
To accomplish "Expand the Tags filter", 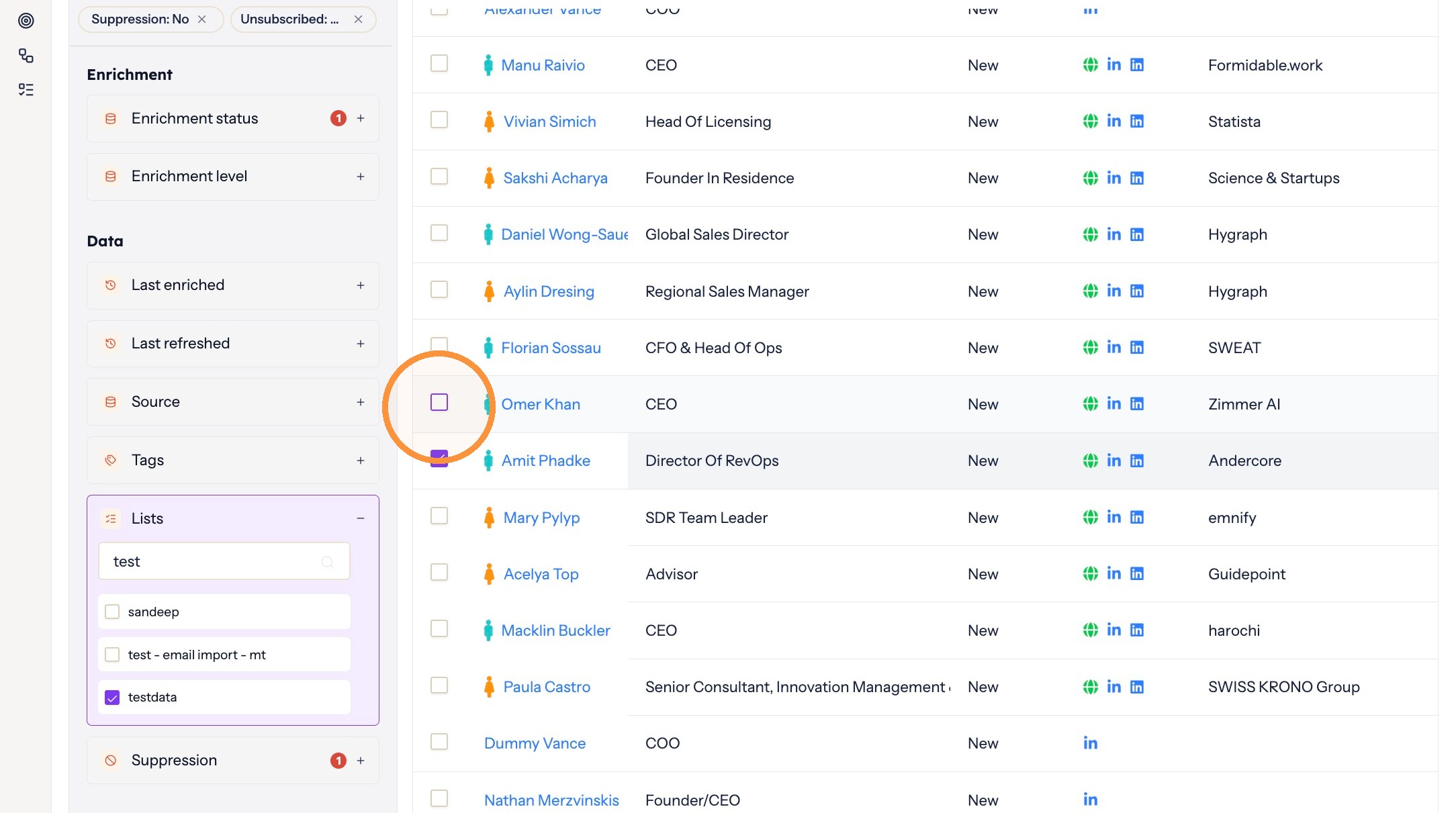I will [x=361, y=461].
